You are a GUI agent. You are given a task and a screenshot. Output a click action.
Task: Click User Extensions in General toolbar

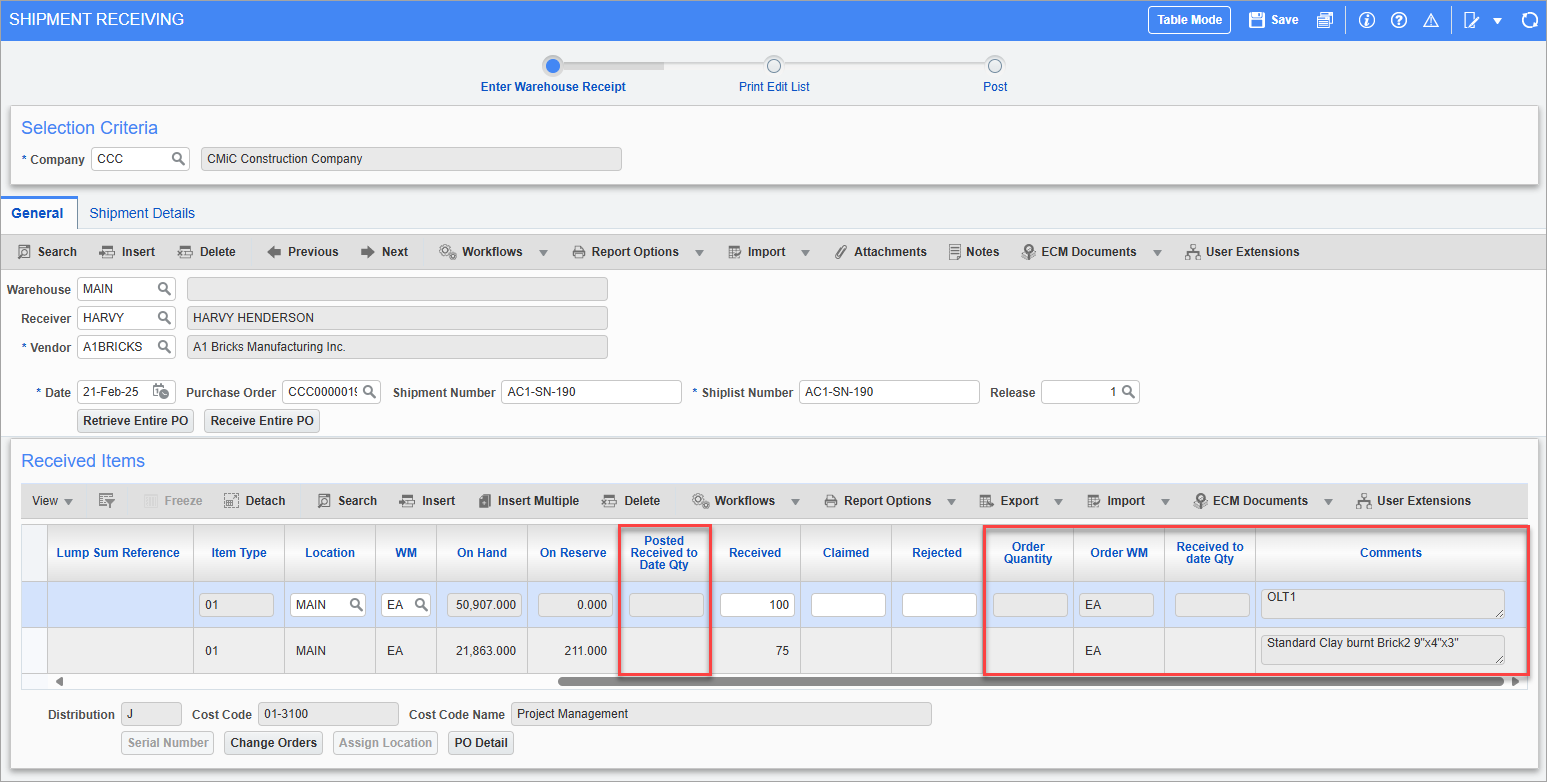tap(1242, 252)
